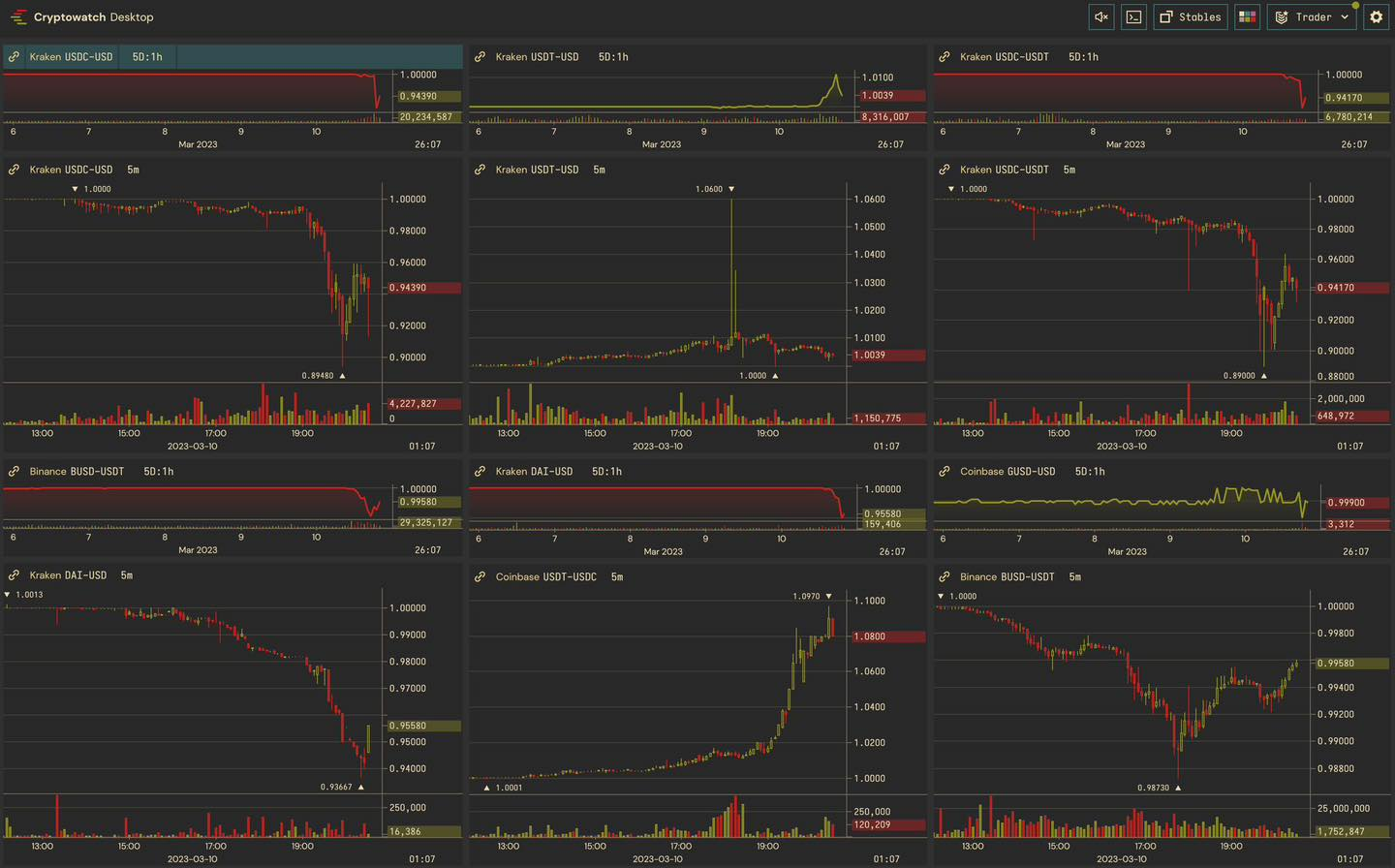The height and width of the screenshot is (868, 1395).
Task: Click the 0.99580 price tag on BUSD-USDT 5m chart
Action: coord(1351,664)
